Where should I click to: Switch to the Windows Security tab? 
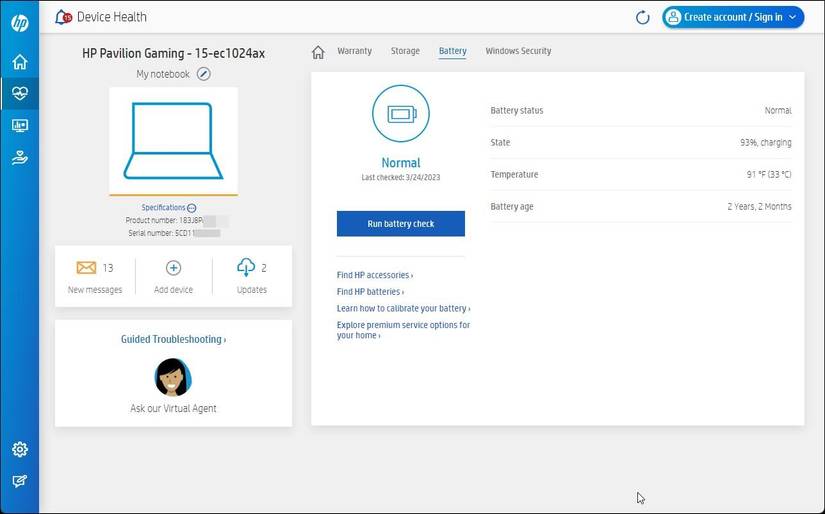coord(518,51)
